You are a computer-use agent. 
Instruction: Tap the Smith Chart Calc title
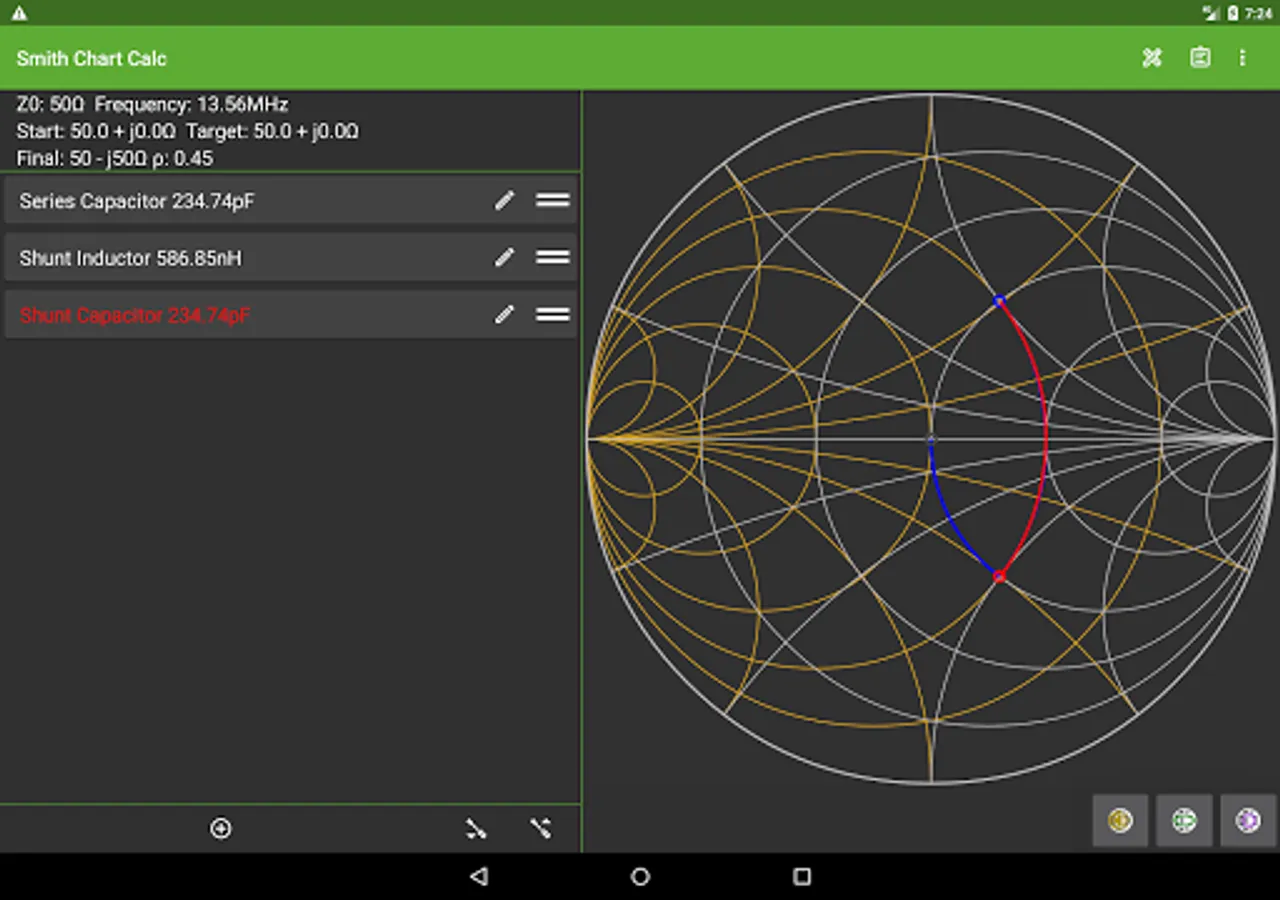(x=91, y=58)
